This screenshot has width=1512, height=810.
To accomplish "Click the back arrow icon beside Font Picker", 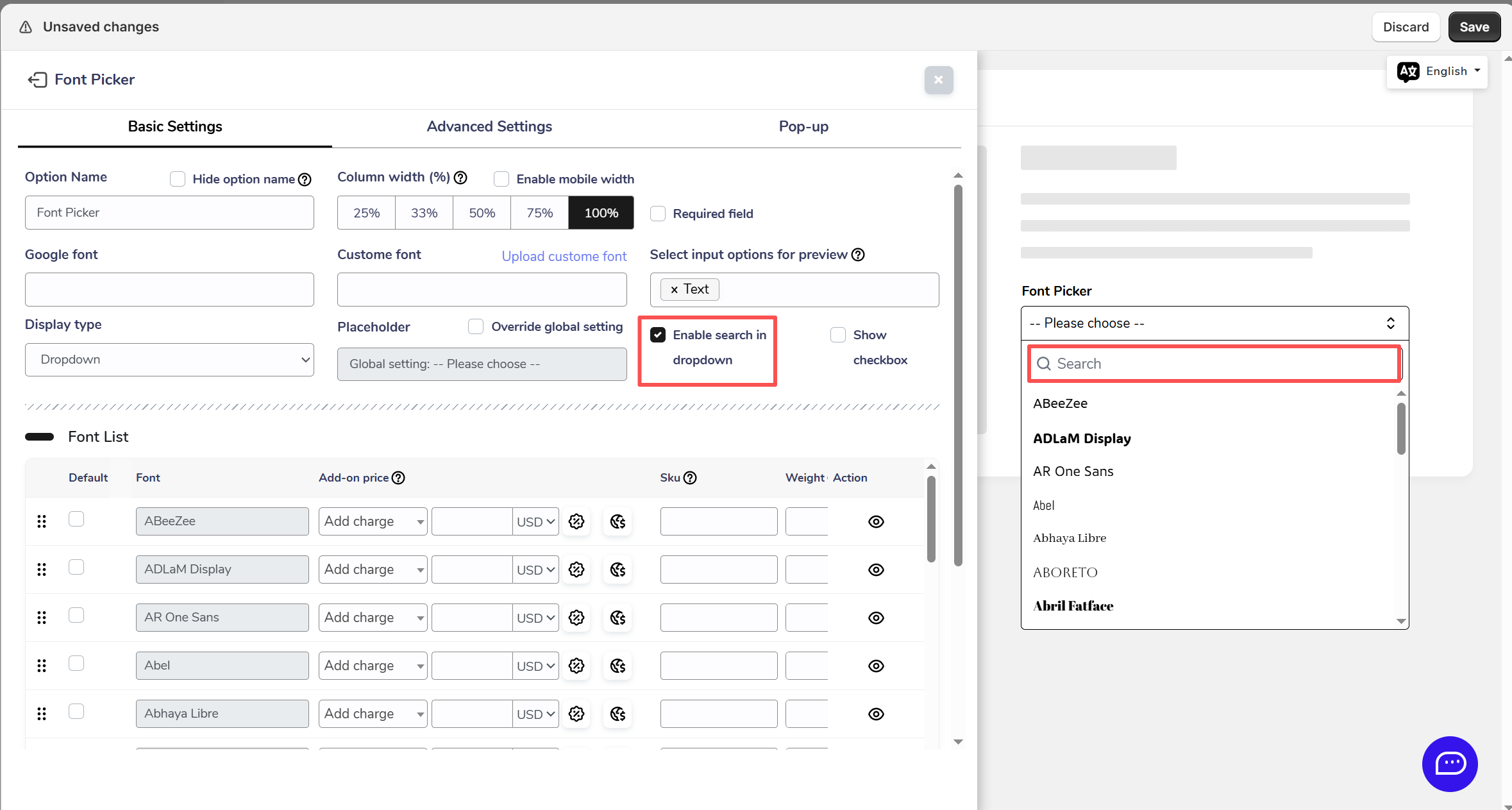I will coord(37,80).
